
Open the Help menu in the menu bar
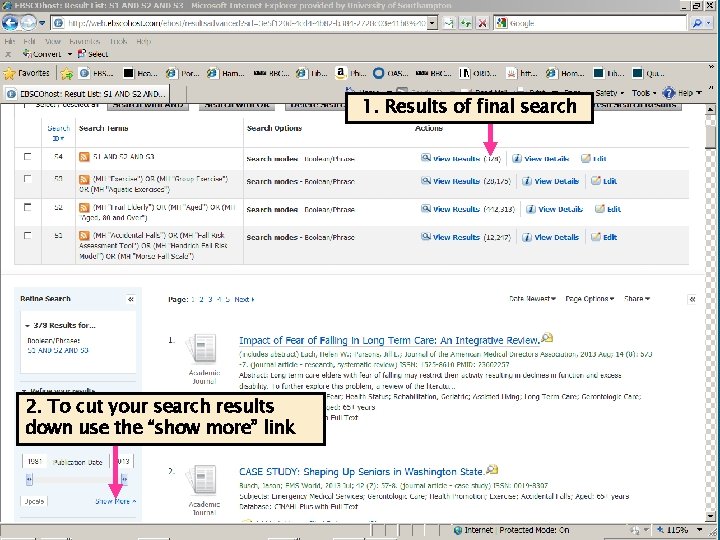143,41
